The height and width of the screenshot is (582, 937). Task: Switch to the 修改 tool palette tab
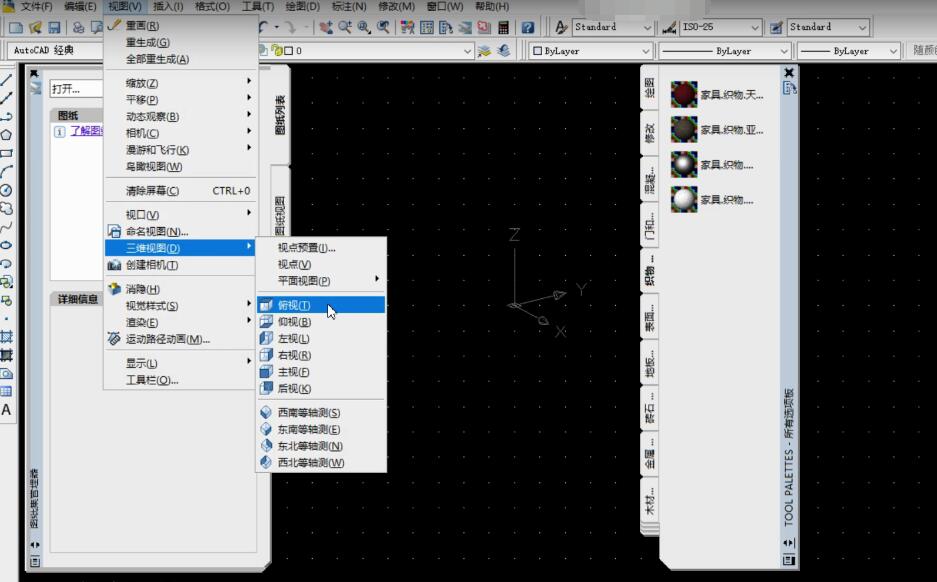(x=651, y=131)
